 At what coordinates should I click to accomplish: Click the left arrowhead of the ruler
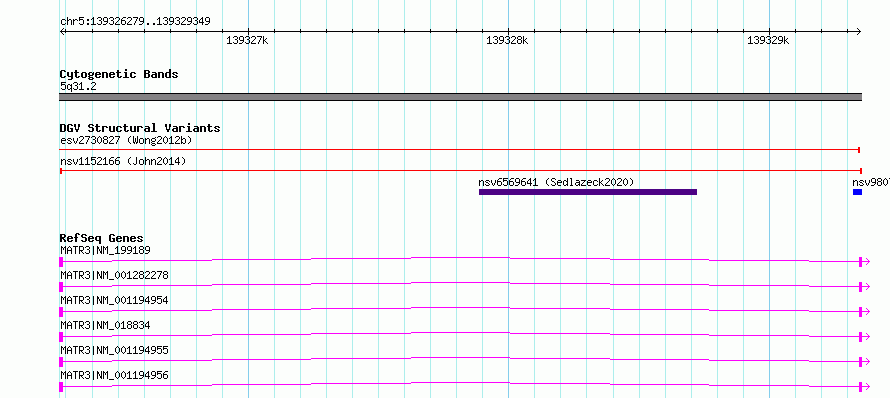coord(62,31)
